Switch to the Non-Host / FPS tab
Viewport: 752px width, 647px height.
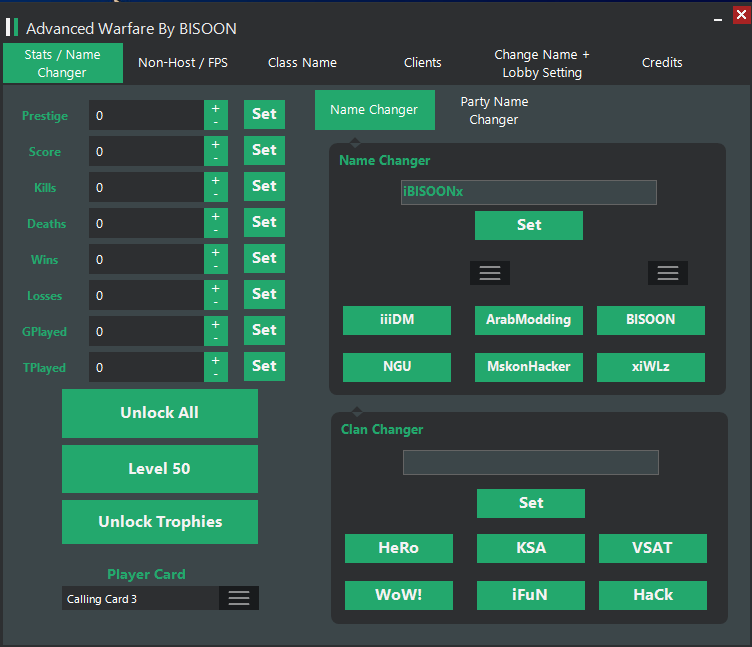click(183, 63)
